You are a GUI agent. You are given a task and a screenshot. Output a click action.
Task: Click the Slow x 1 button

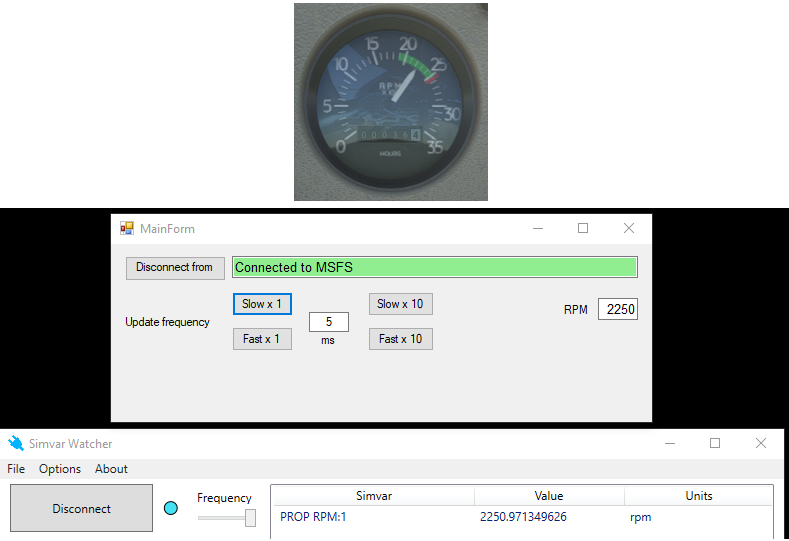[262, 304]
